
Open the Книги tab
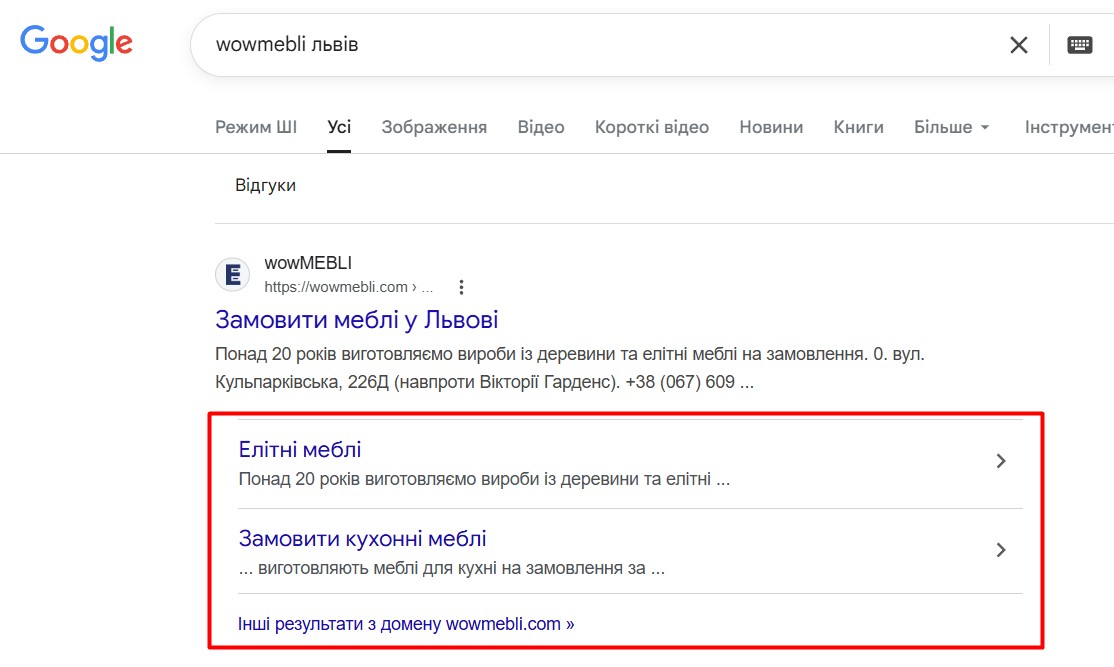click(x=858, y=127)
